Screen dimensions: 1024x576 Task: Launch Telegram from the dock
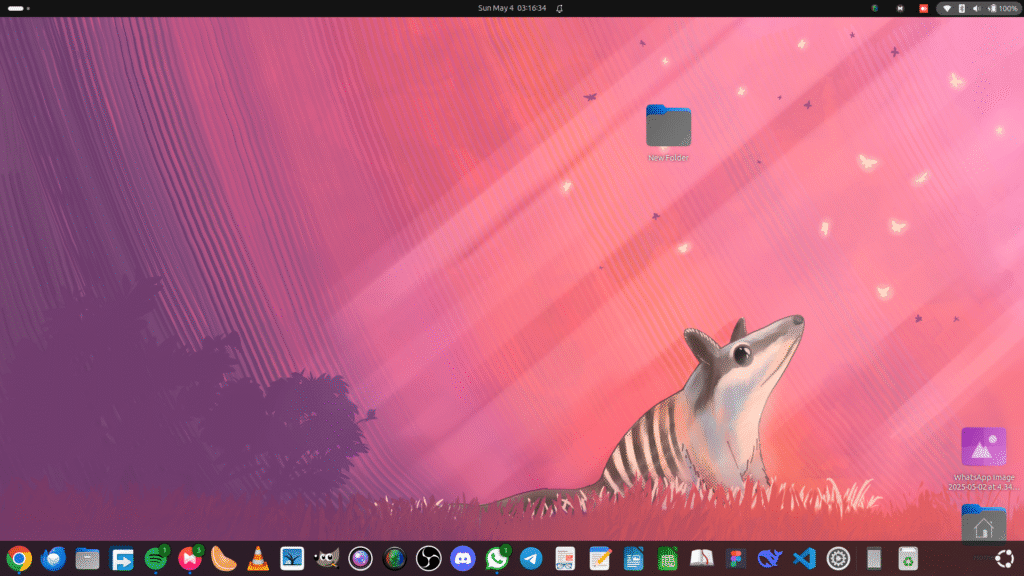pyautogui.click(x=531, y=559)
